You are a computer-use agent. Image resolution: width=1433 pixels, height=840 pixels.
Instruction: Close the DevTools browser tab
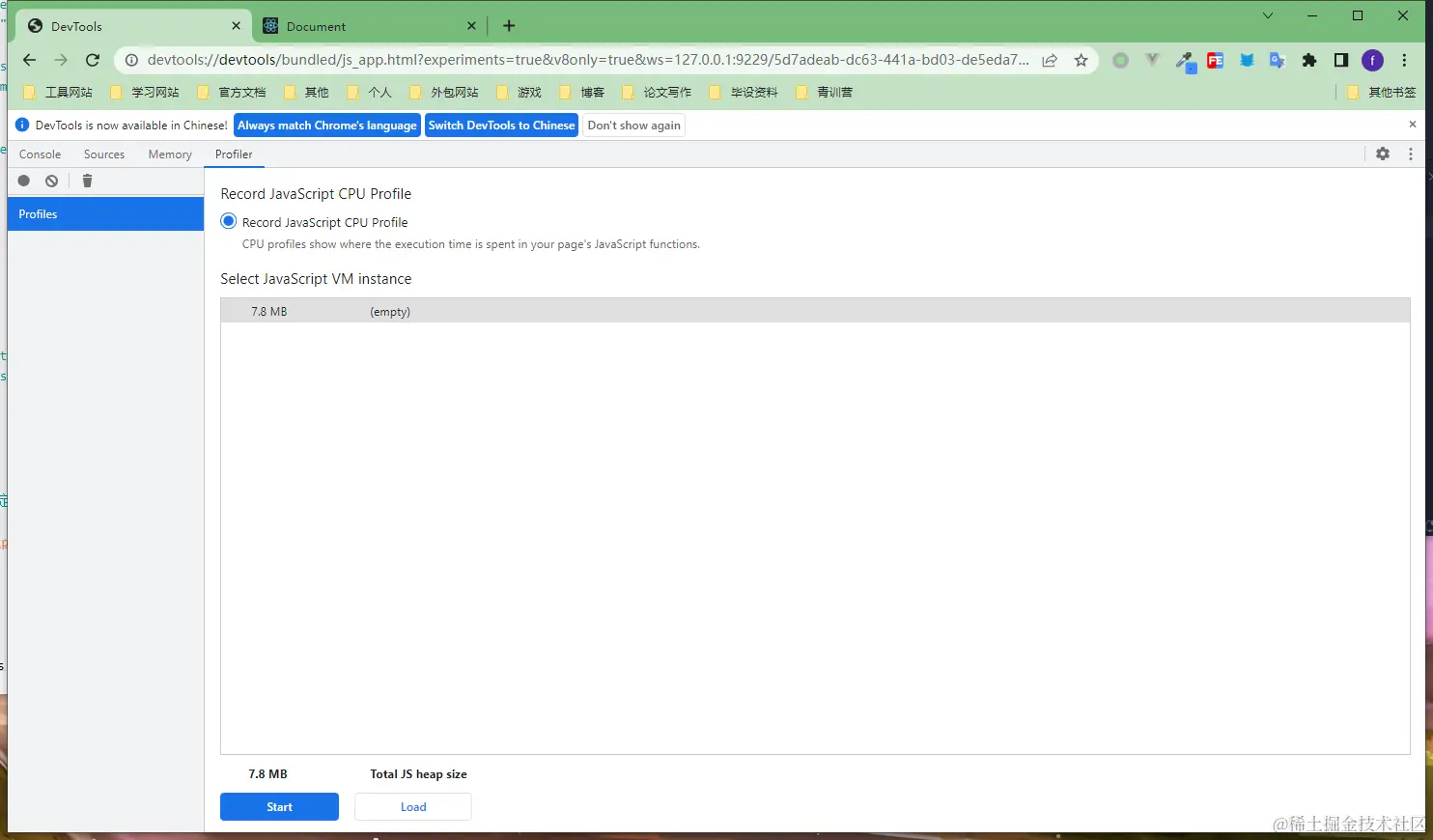coord(236,26)
